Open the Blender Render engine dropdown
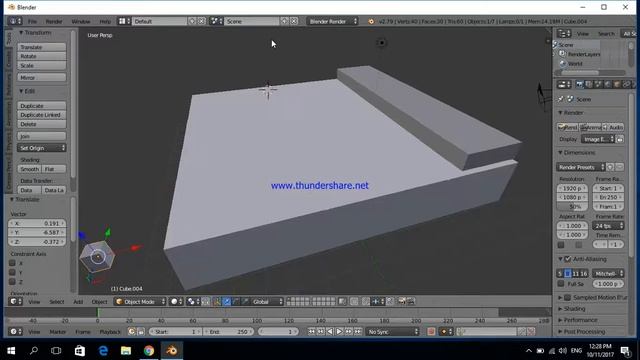Viewport: 640px width, 360px height. pyautogui.click(x=332, y=21)
